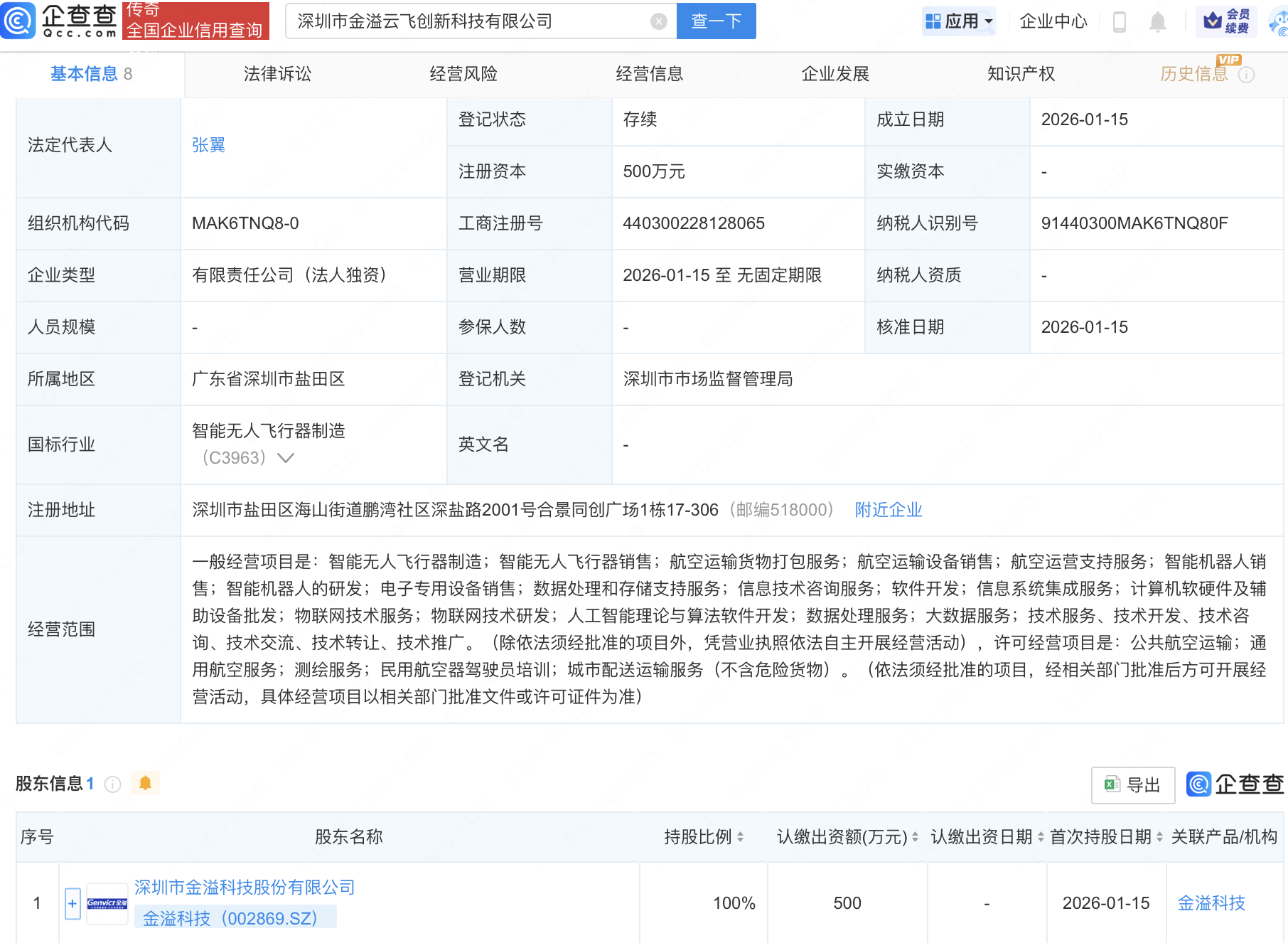Click the Genvict company logo thumbnail
This screenshot has width=1288, height=943.
click(107, 902)
